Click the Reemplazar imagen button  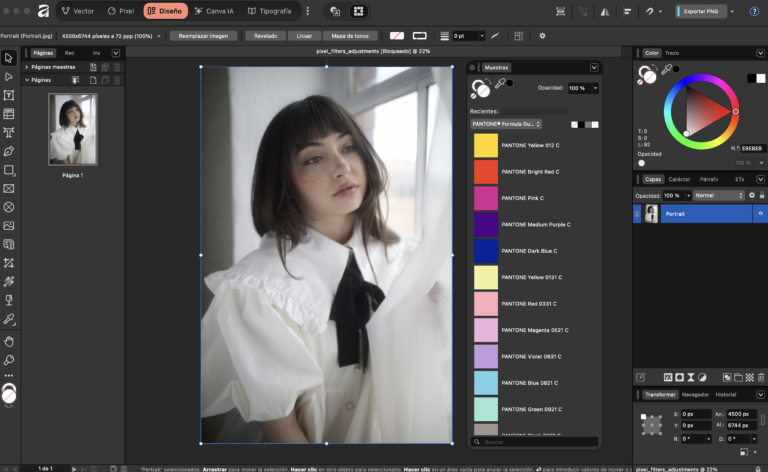coord(203,35)
